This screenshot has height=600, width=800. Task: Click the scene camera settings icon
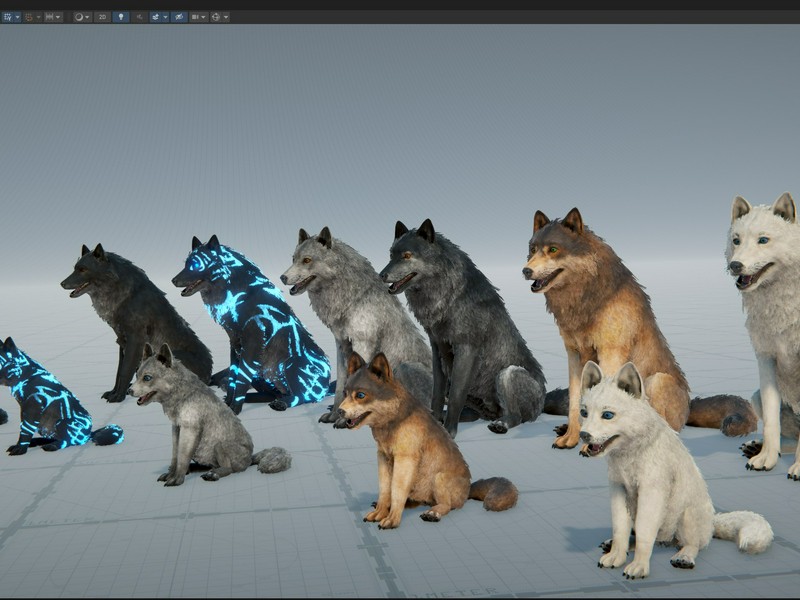pyautogui.click(x=195, y=17)
